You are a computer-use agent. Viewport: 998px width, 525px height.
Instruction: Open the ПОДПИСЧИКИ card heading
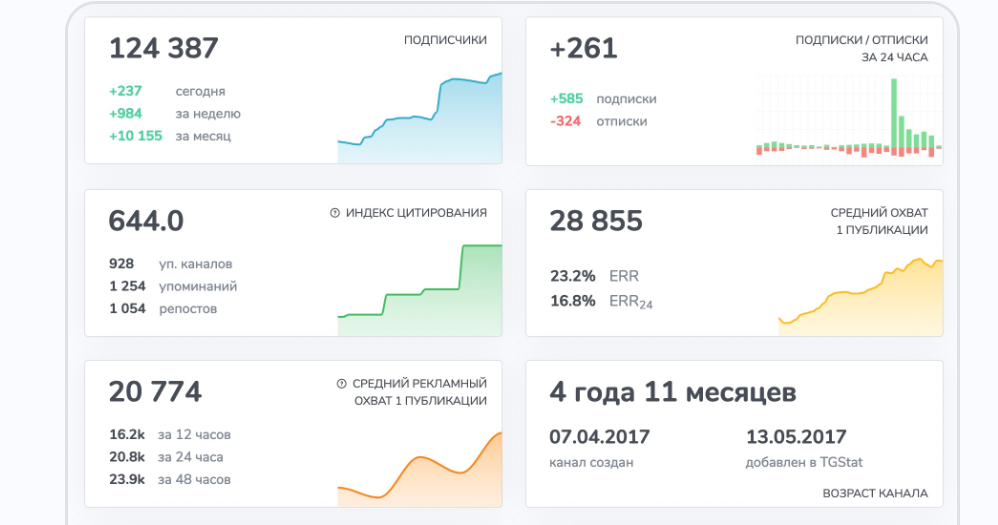tap(445, 40)
